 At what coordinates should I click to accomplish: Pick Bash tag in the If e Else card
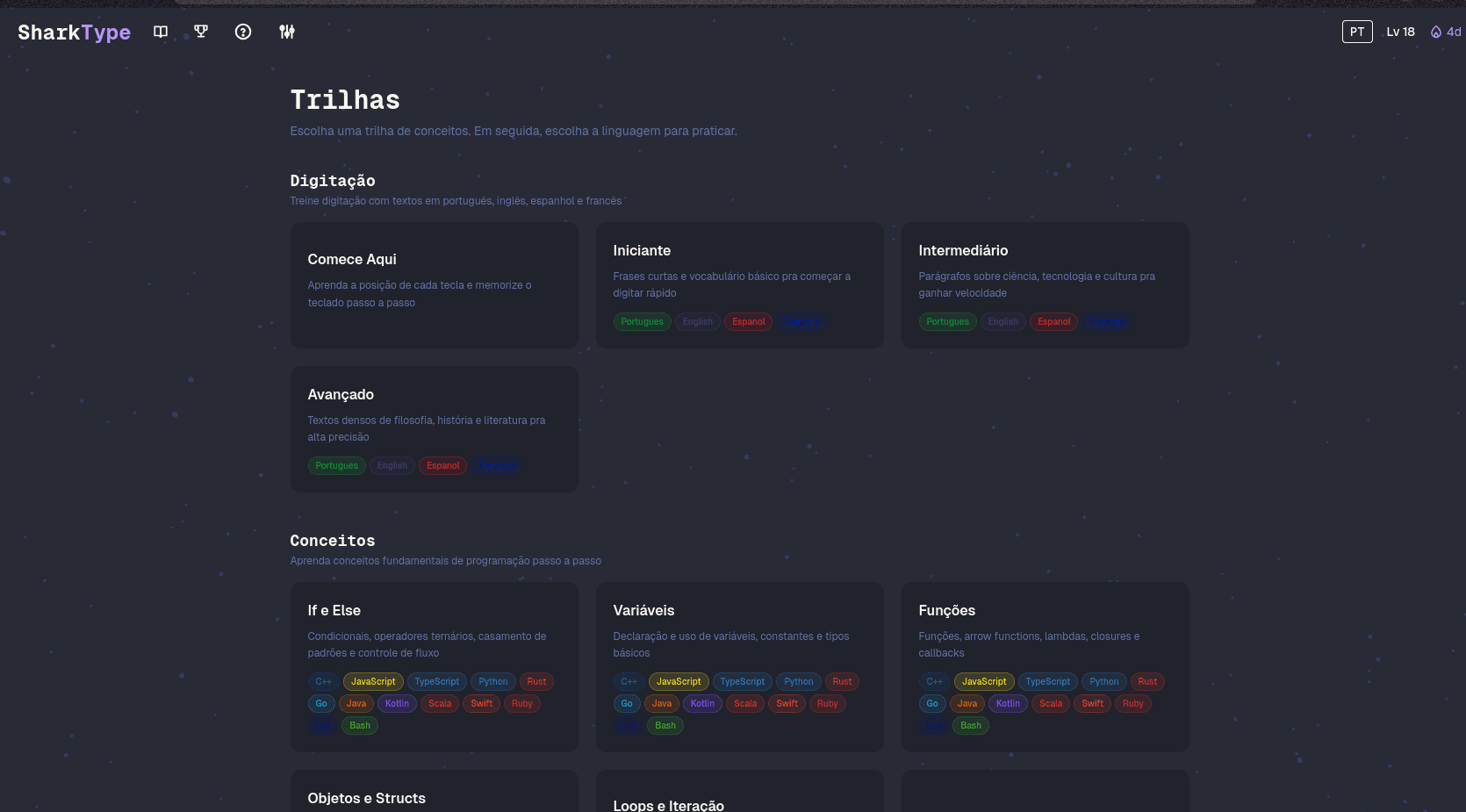tap(360, 725)
